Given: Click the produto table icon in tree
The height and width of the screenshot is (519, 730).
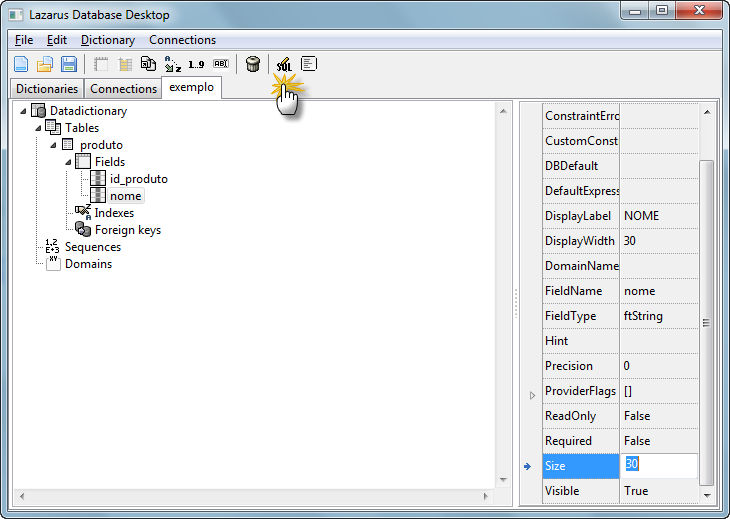Looking at the screenshot, I should [68, 145].
